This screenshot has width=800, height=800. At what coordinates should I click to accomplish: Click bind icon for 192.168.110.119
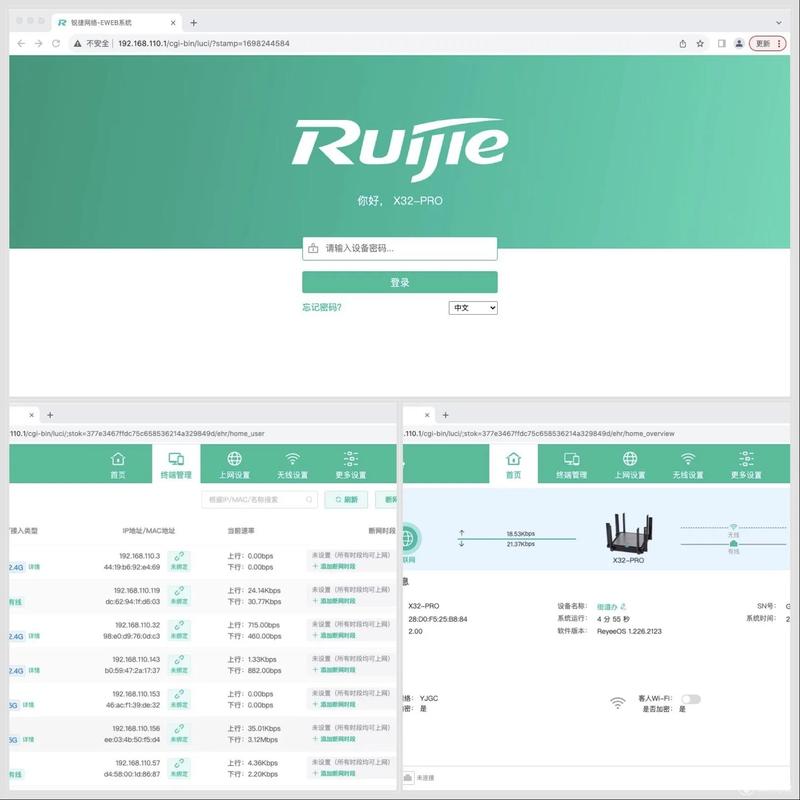(x=179, y=595)
